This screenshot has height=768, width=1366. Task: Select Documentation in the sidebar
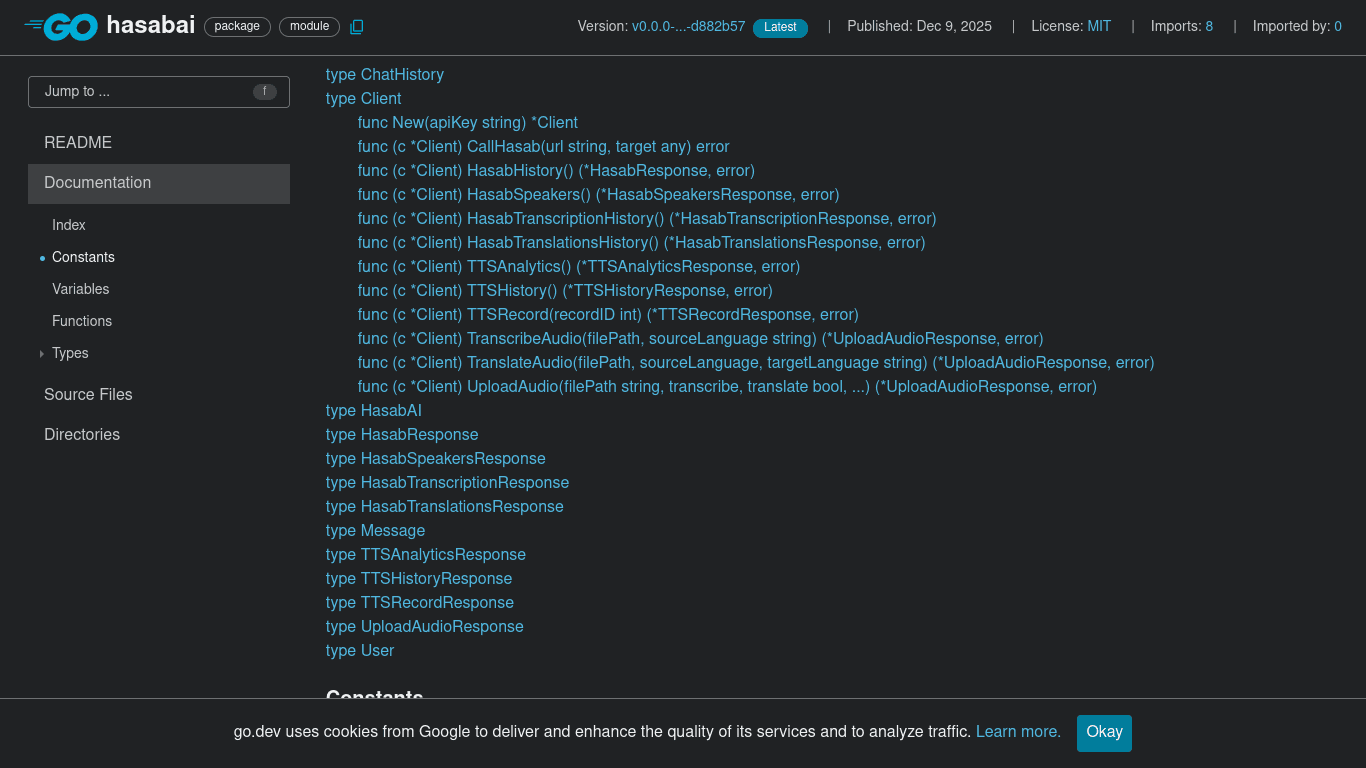tap(97, 183)
